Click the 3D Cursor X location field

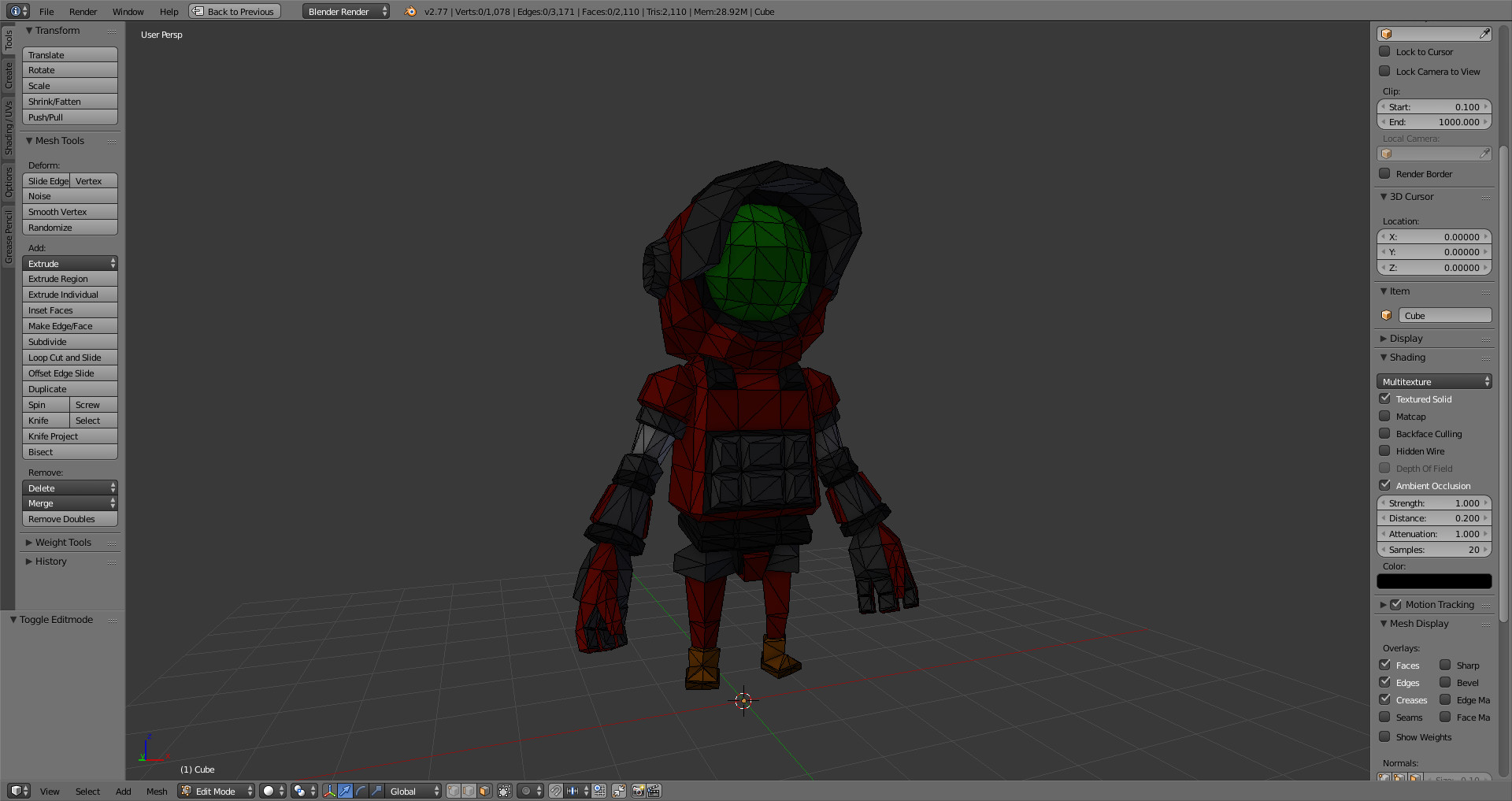pos(1434,236)
